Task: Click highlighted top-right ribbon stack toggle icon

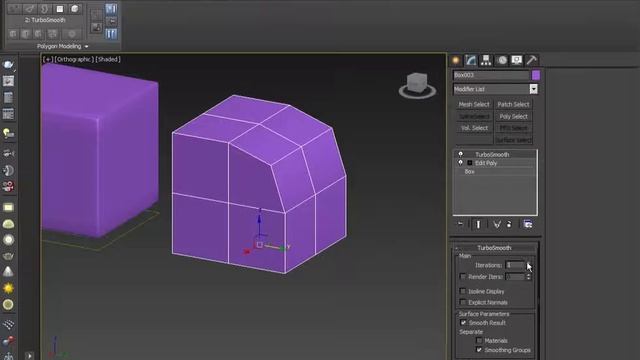Action: (111, 9)
